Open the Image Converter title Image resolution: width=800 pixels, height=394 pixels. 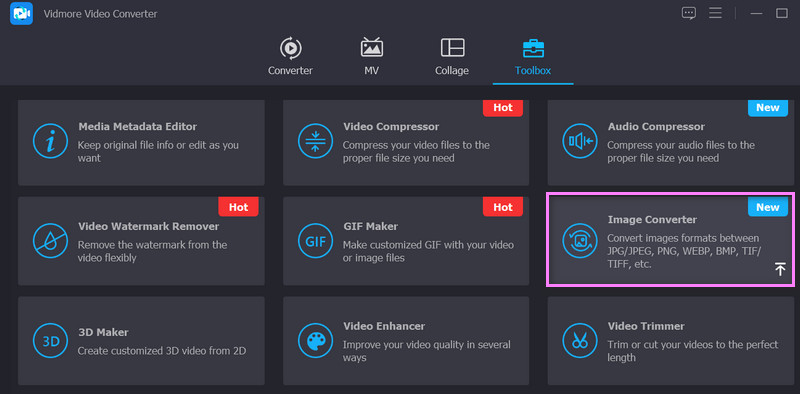(x=652, y=219)
